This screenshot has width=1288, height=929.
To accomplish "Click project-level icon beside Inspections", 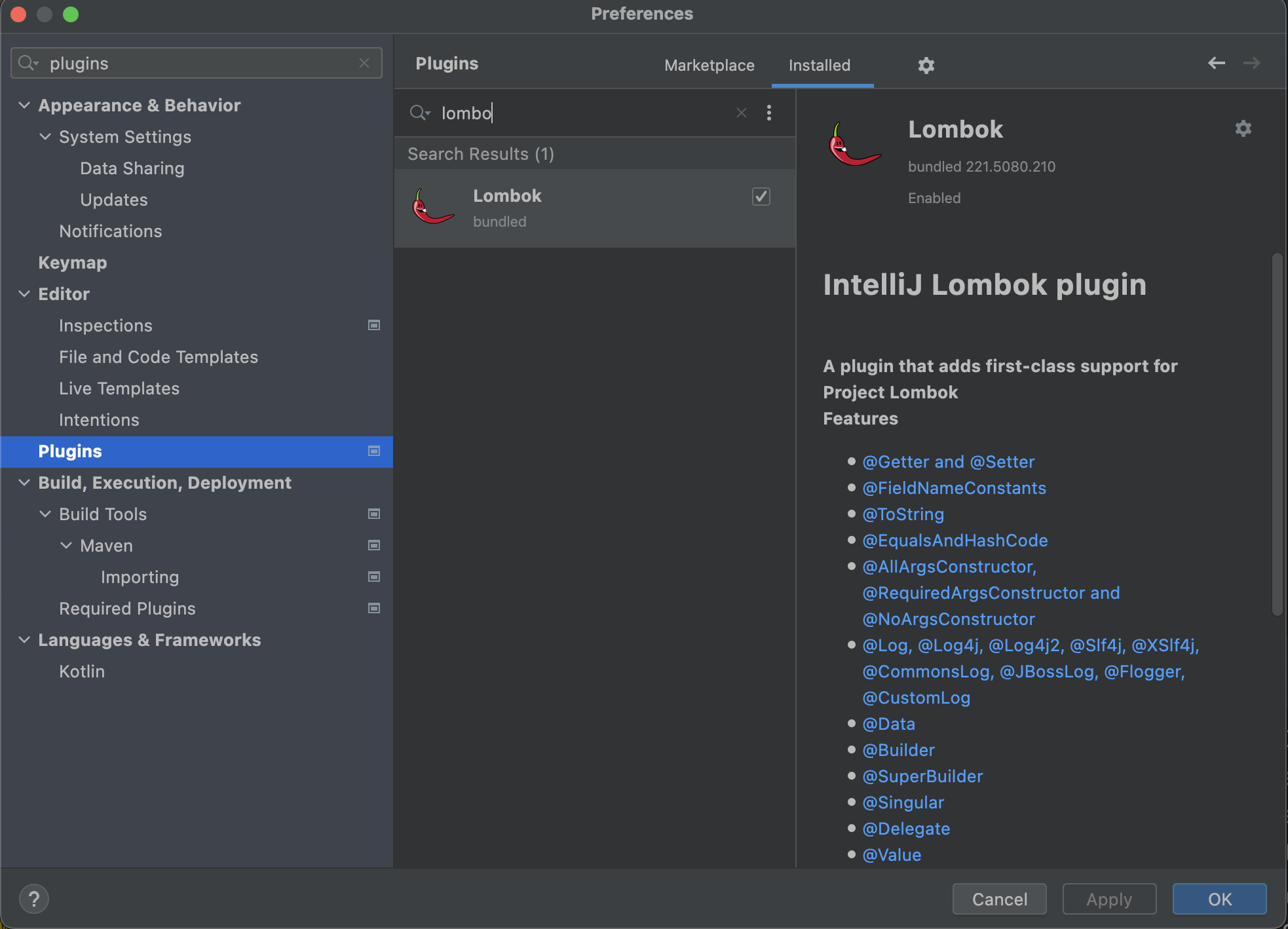I will point(374,325).
